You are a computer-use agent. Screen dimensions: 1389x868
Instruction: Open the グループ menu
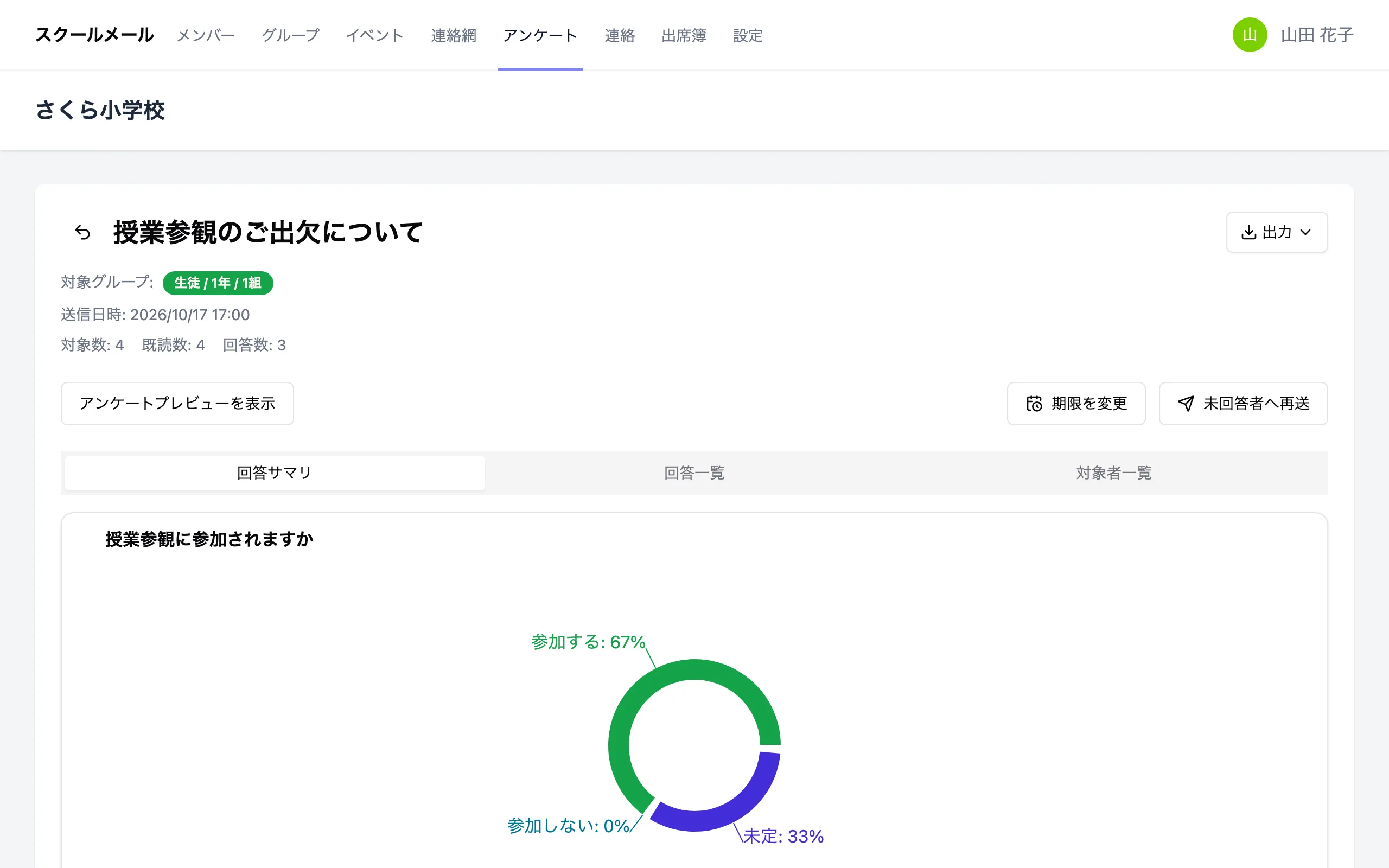point(290,36)
